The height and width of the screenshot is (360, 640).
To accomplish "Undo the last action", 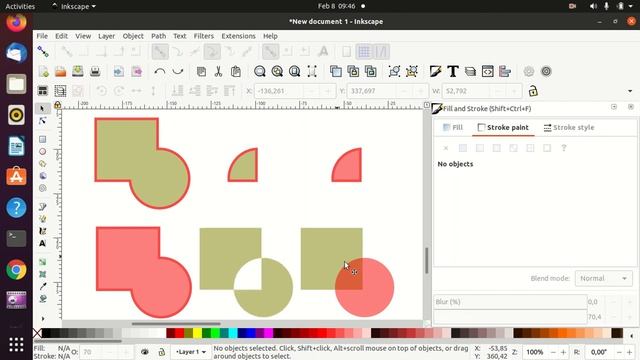I will (160, 71).
